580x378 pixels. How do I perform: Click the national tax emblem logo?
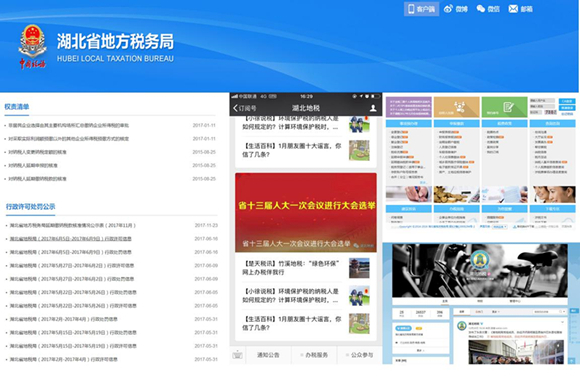(33, 47)
